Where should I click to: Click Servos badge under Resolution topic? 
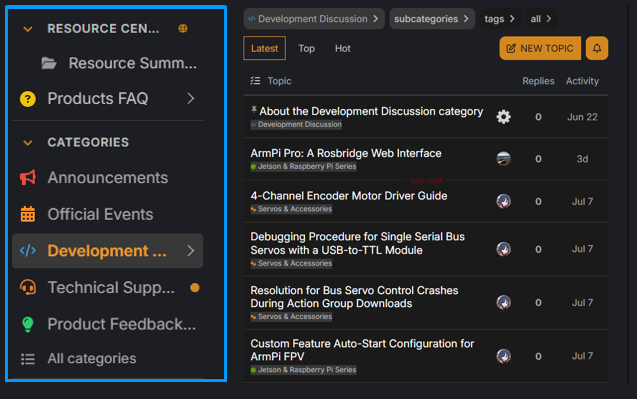point(291,317)
